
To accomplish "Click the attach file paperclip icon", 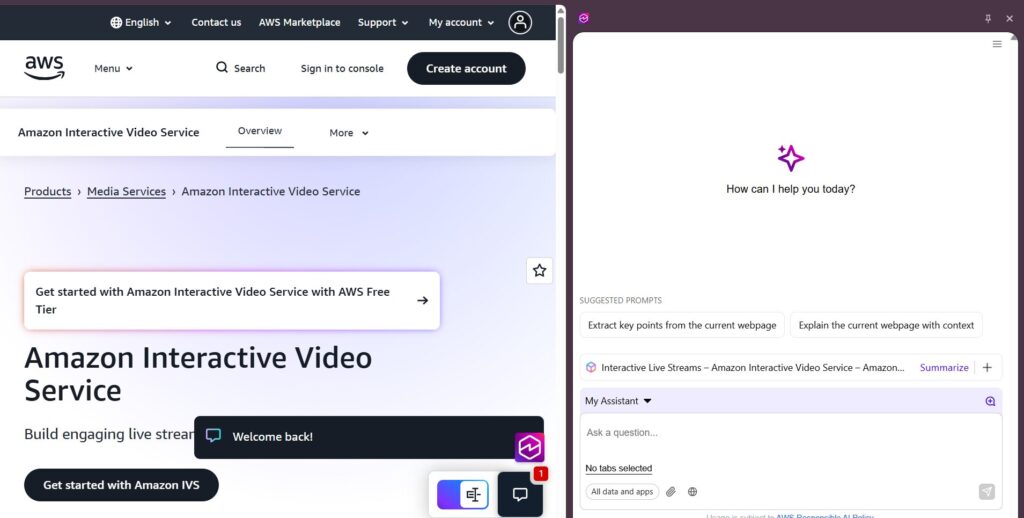I will pos(671,491).
